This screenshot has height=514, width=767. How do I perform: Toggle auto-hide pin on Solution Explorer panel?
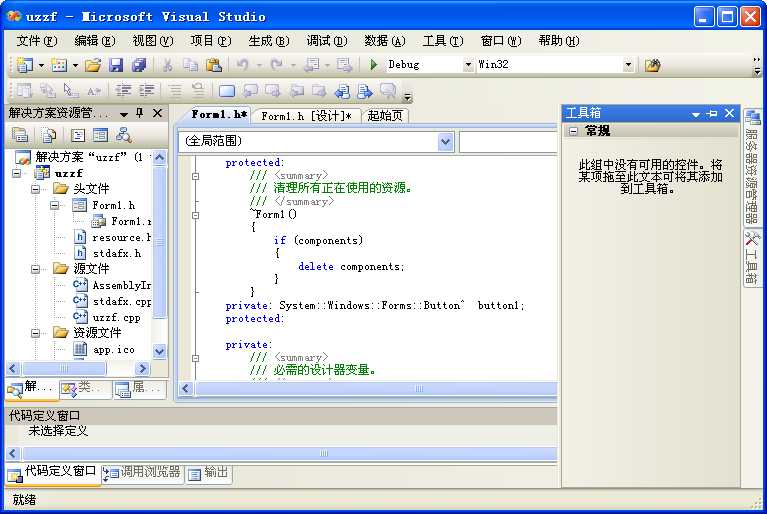pyautogui.click(x=140, y=113)
